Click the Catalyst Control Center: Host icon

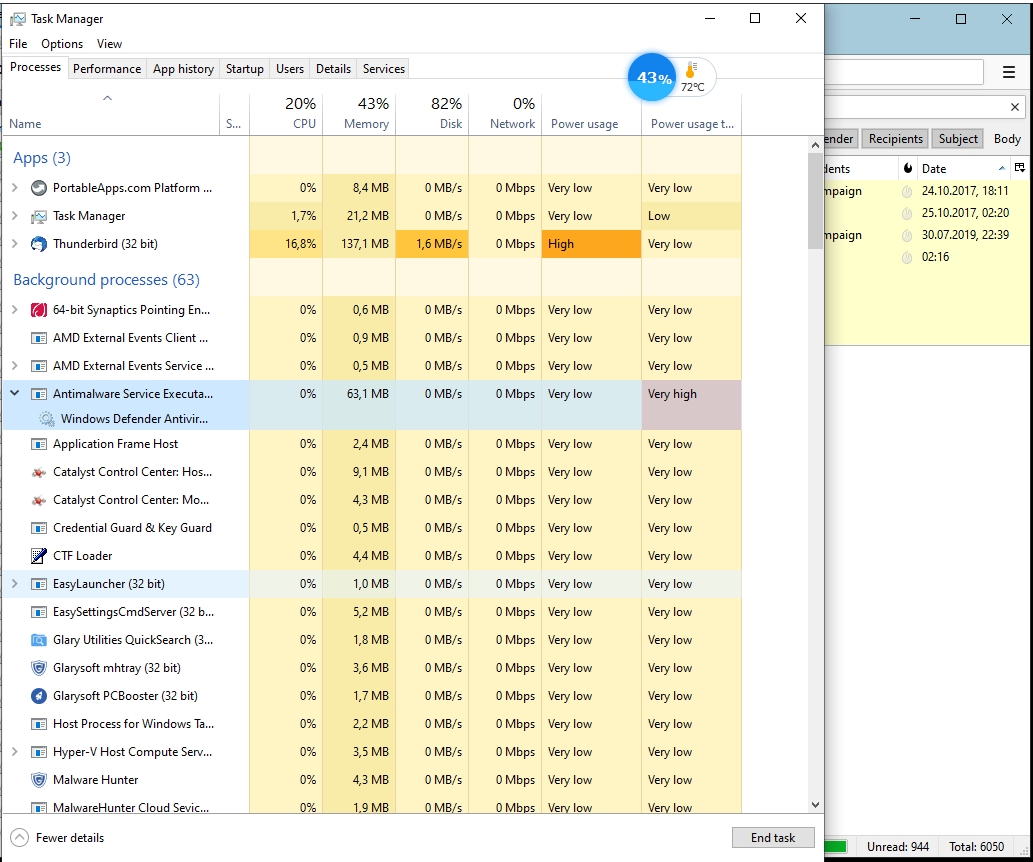39,472
